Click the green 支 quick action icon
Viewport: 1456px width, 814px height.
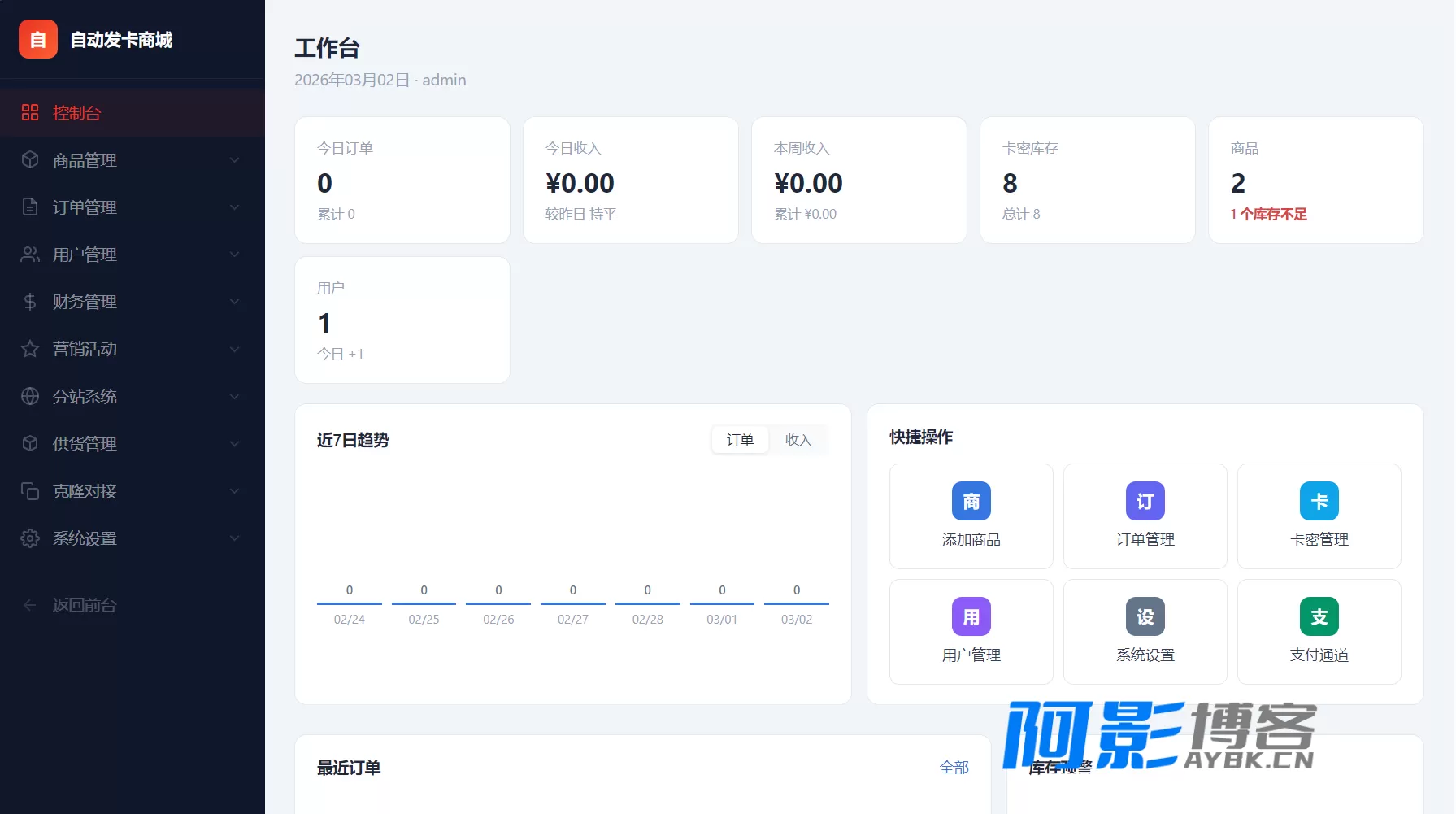click(x=1319, y=616)
